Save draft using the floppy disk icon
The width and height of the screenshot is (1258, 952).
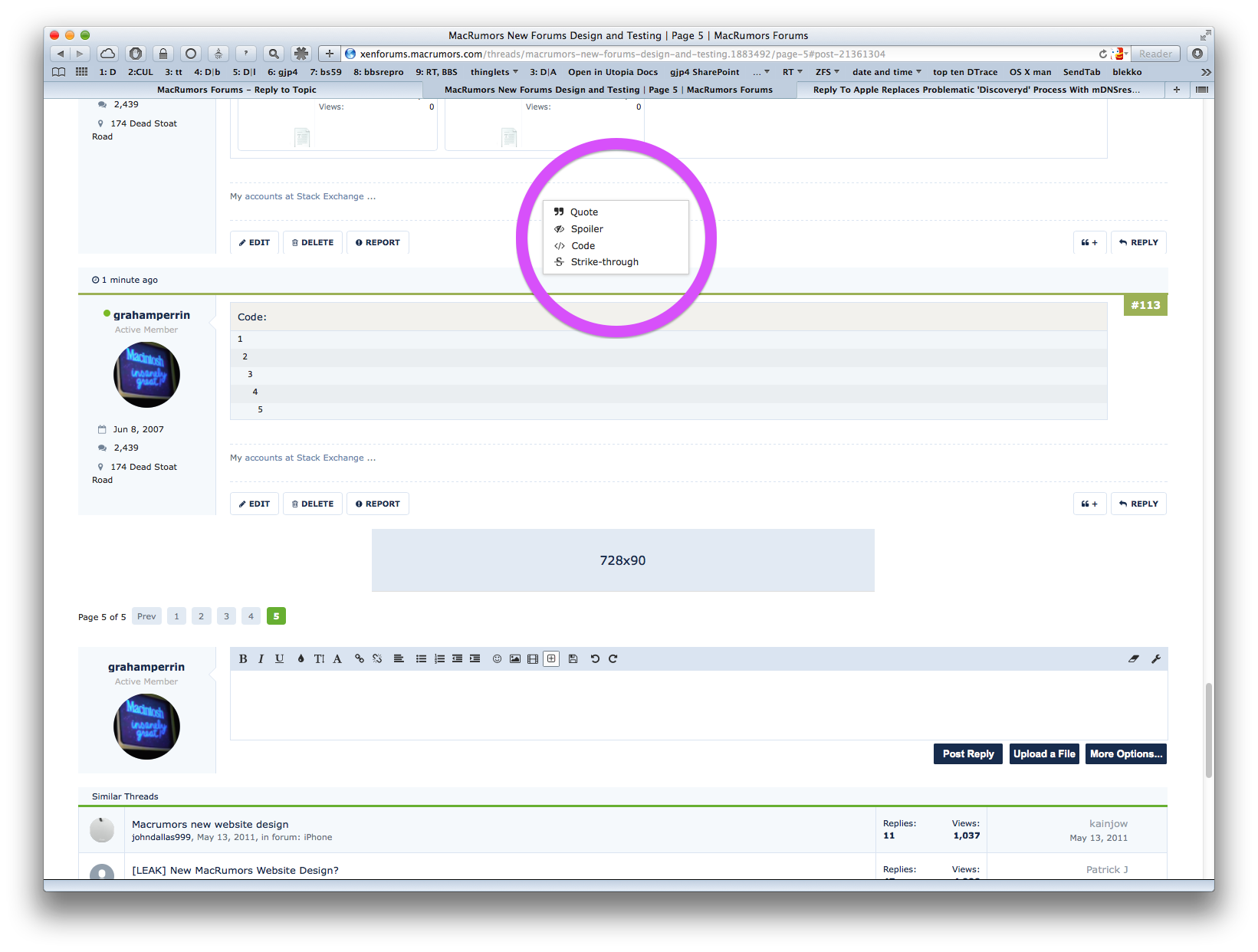point(573,658)
